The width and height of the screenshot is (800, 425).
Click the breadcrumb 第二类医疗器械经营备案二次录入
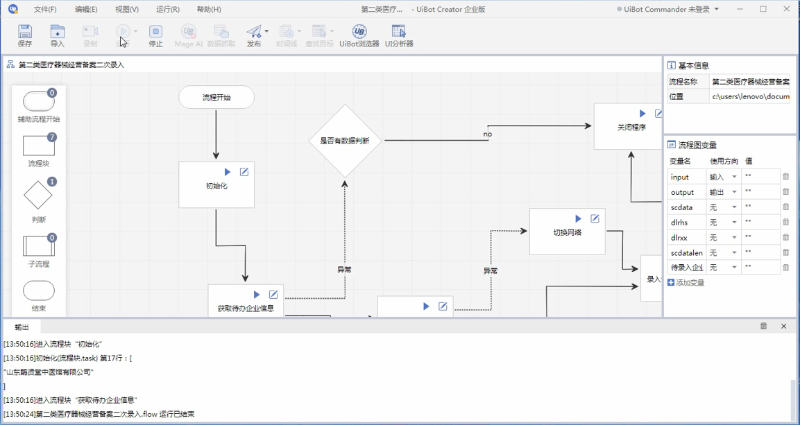pos(71,65)
